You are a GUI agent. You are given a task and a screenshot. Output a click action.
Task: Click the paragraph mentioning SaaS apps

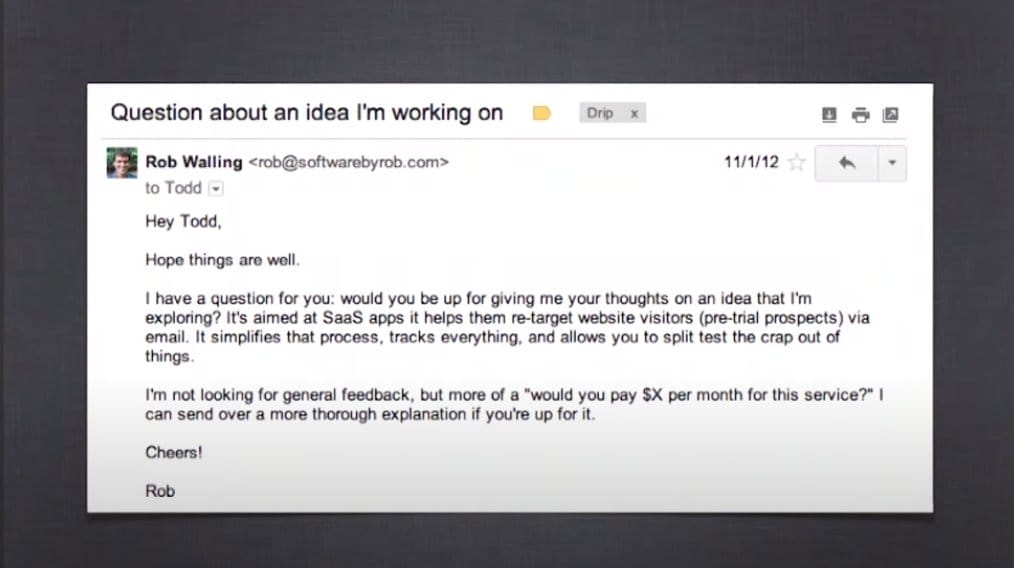[506, 318]
